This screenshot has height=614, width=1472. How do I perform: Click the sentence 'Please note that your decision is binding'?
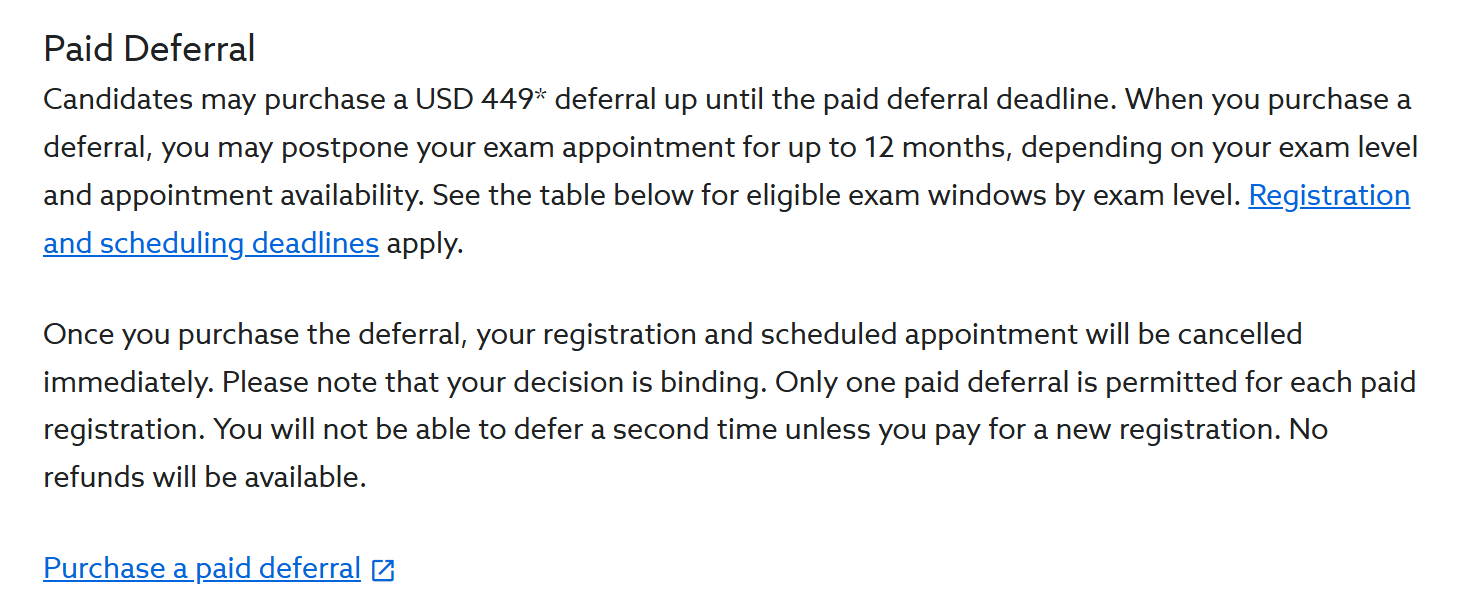tap(494, 382)
